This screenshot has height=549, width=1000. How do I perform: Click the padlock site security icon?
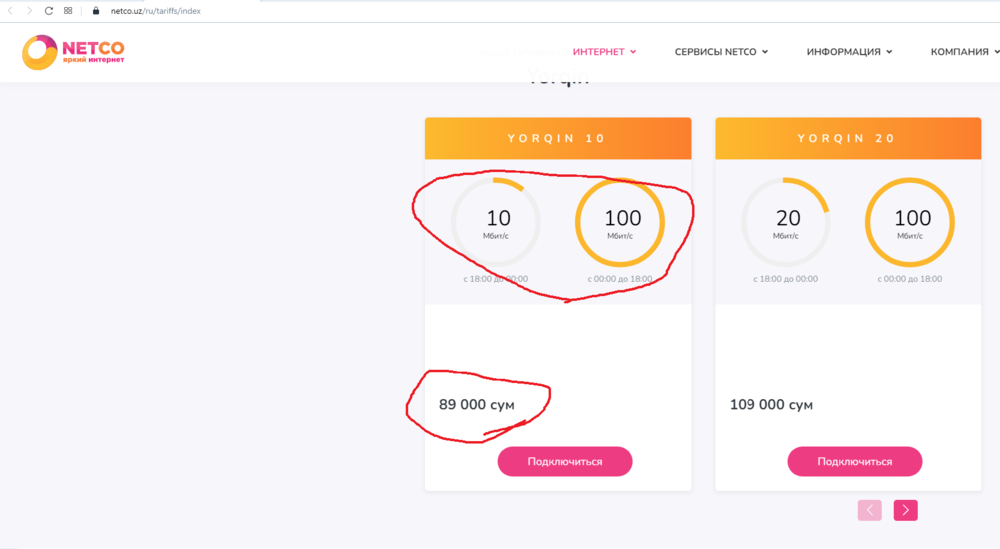tap(96, 10)
